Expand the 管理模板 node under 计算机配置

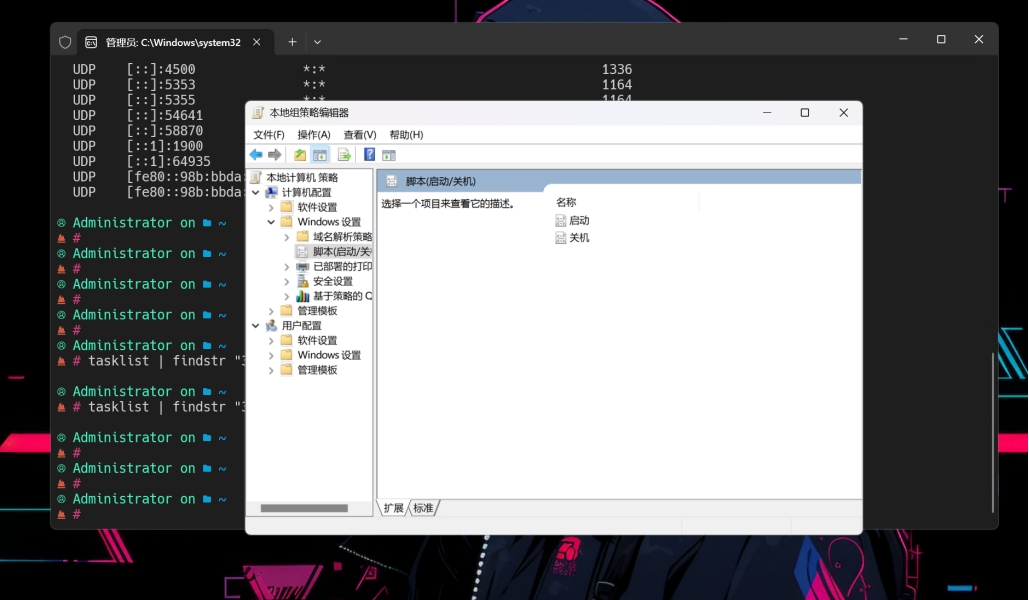(x=270, y=310)
